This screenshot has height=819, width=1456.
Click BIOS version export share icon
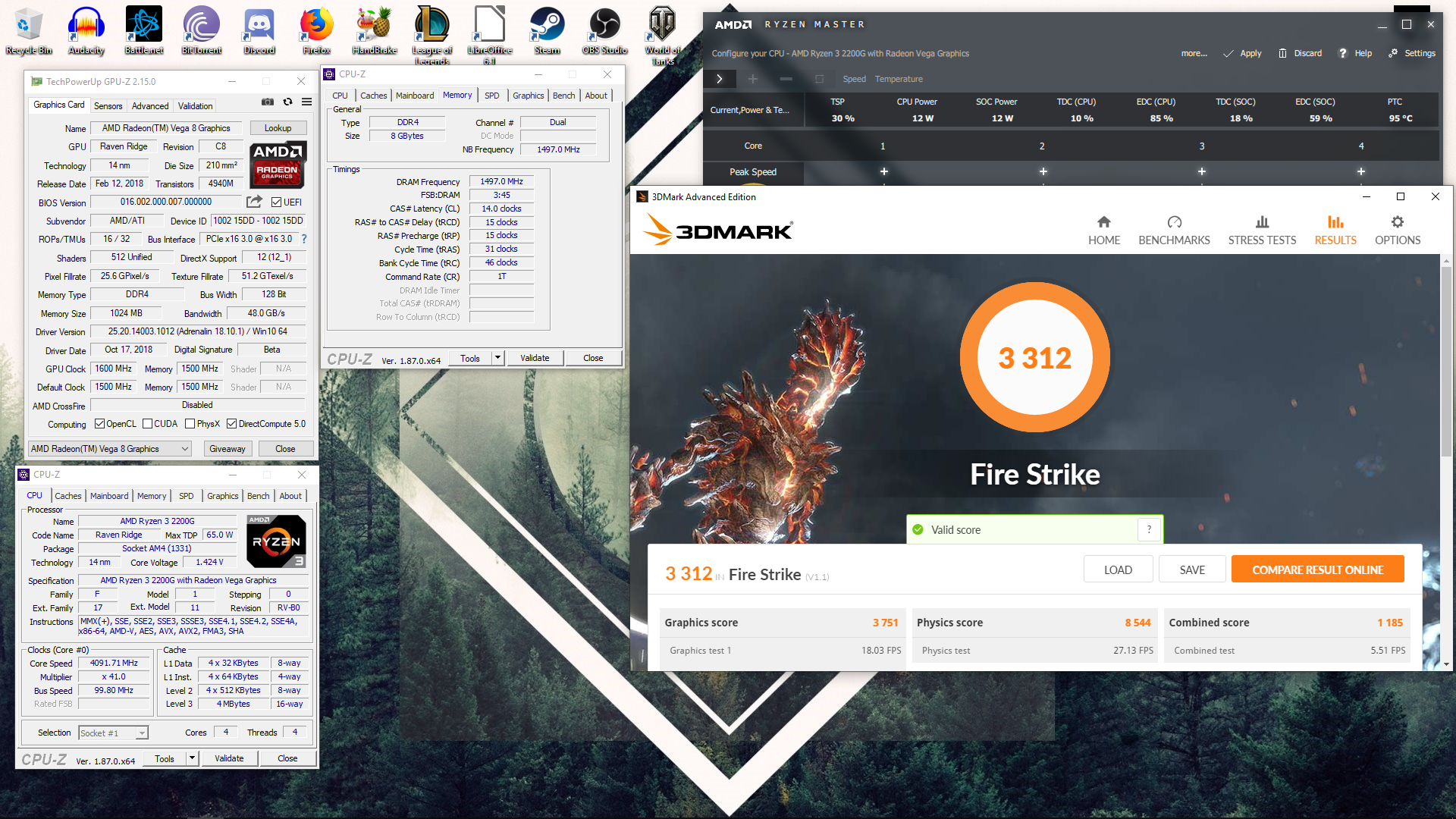255,202
